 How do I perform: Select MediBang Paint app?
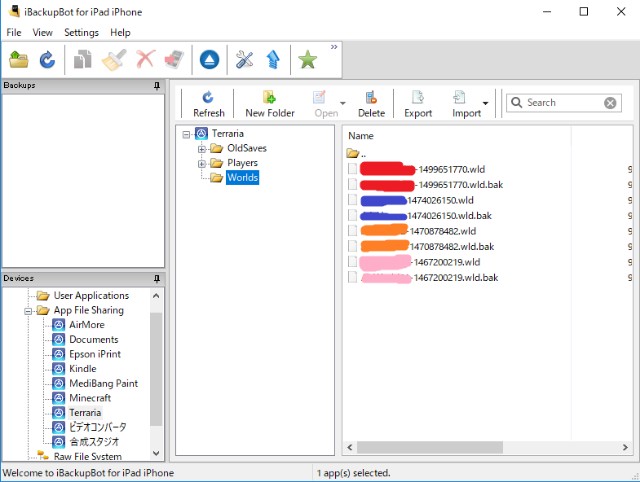[103, 384]
